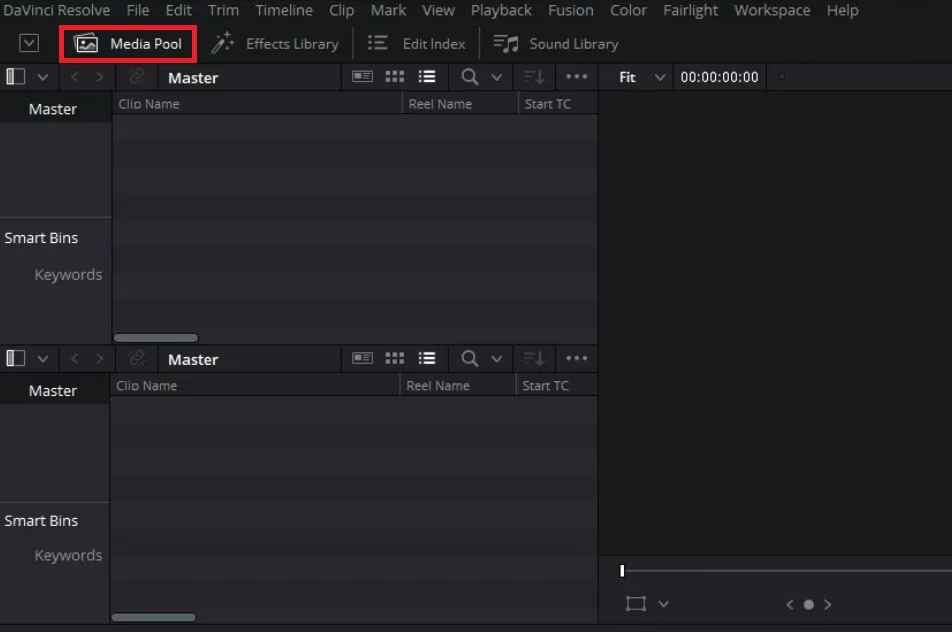This screenshot has height=632, width=952.
Task: Open the Fit zoom dropdown
Action: [x=635, y=76]
